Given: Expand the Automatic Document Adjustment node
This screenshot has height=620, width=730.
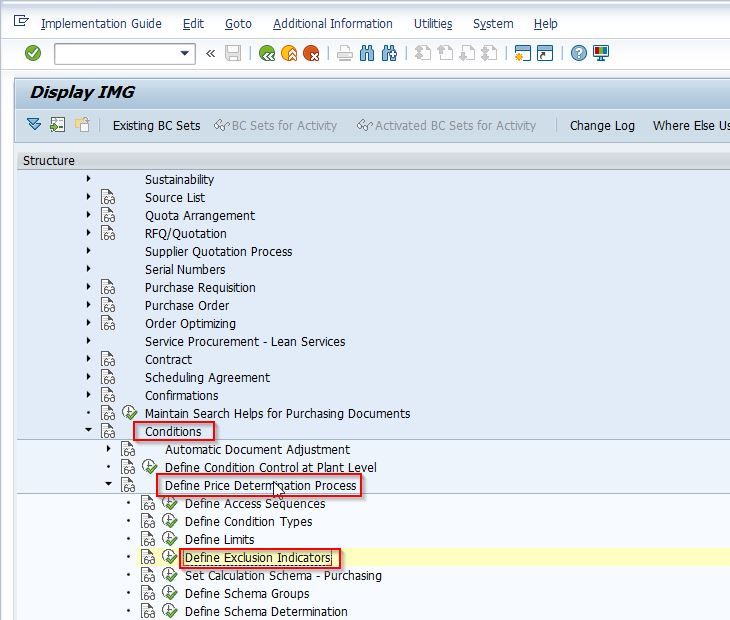Looking at the screenshot, I should click(108, 448).
